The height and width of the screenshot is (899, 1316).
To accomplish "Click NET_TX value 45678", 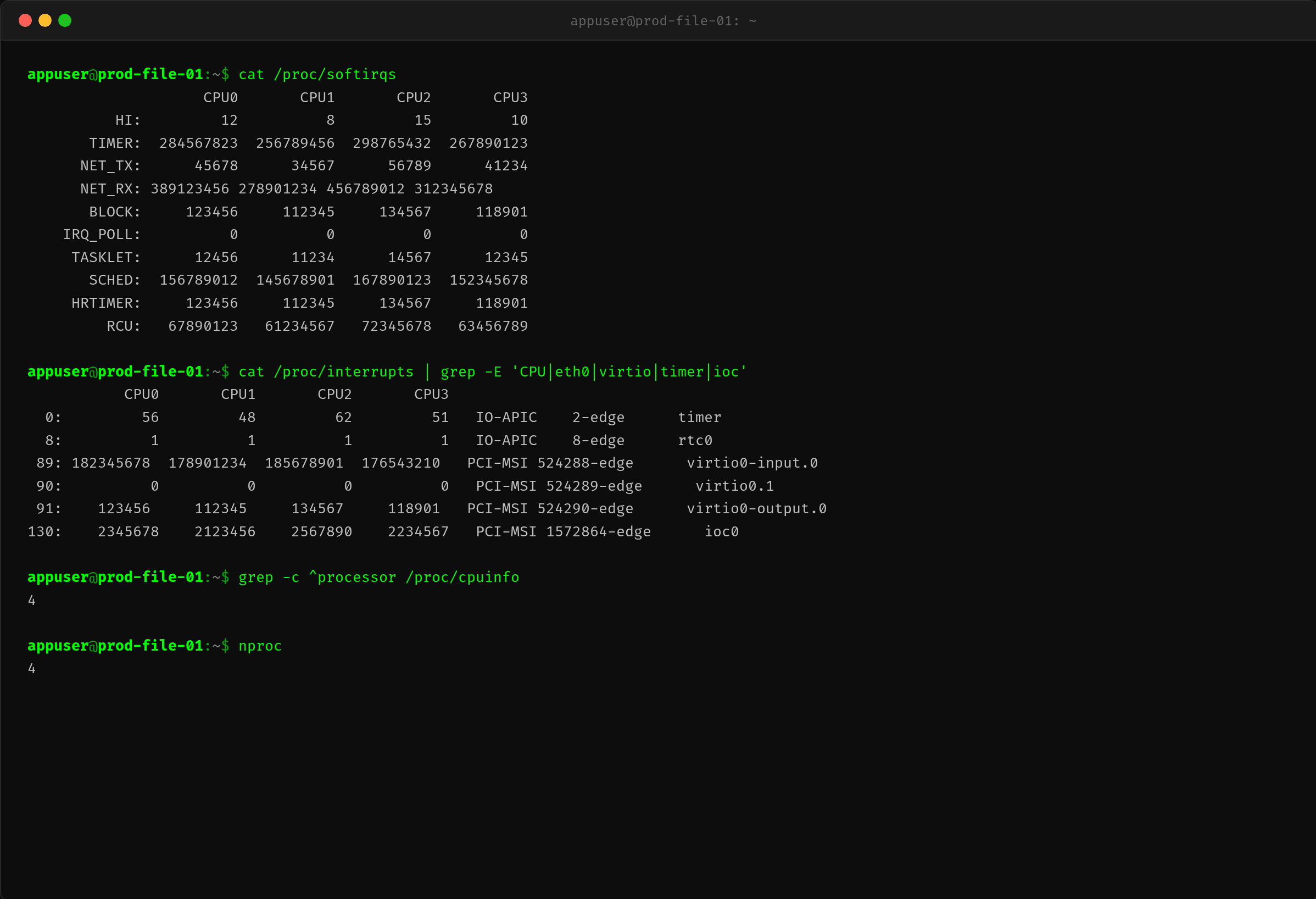I will pyautogui.click(x=216, y=166).
